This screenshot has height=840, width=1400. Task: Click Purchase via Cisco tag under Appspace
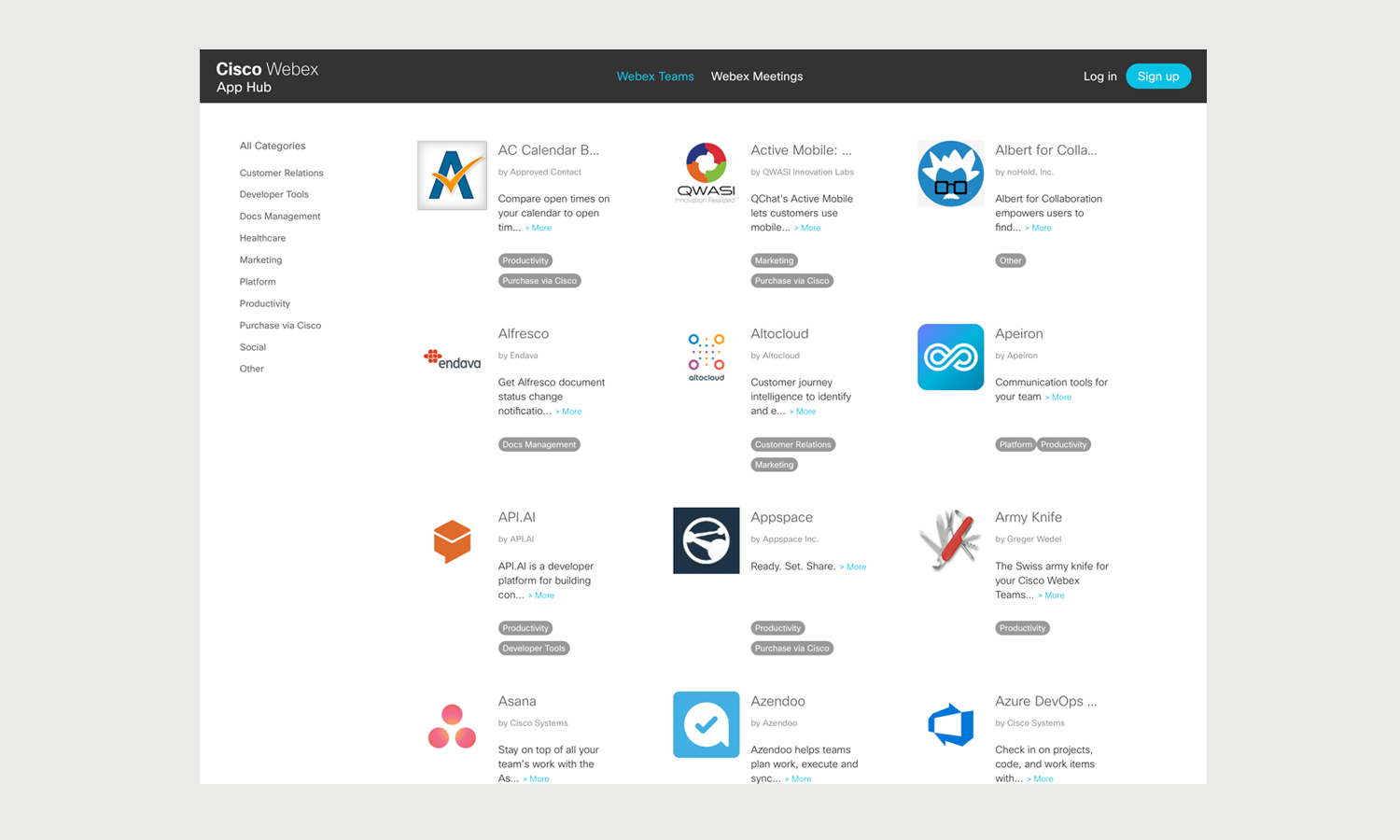click(x=792, y=649)
